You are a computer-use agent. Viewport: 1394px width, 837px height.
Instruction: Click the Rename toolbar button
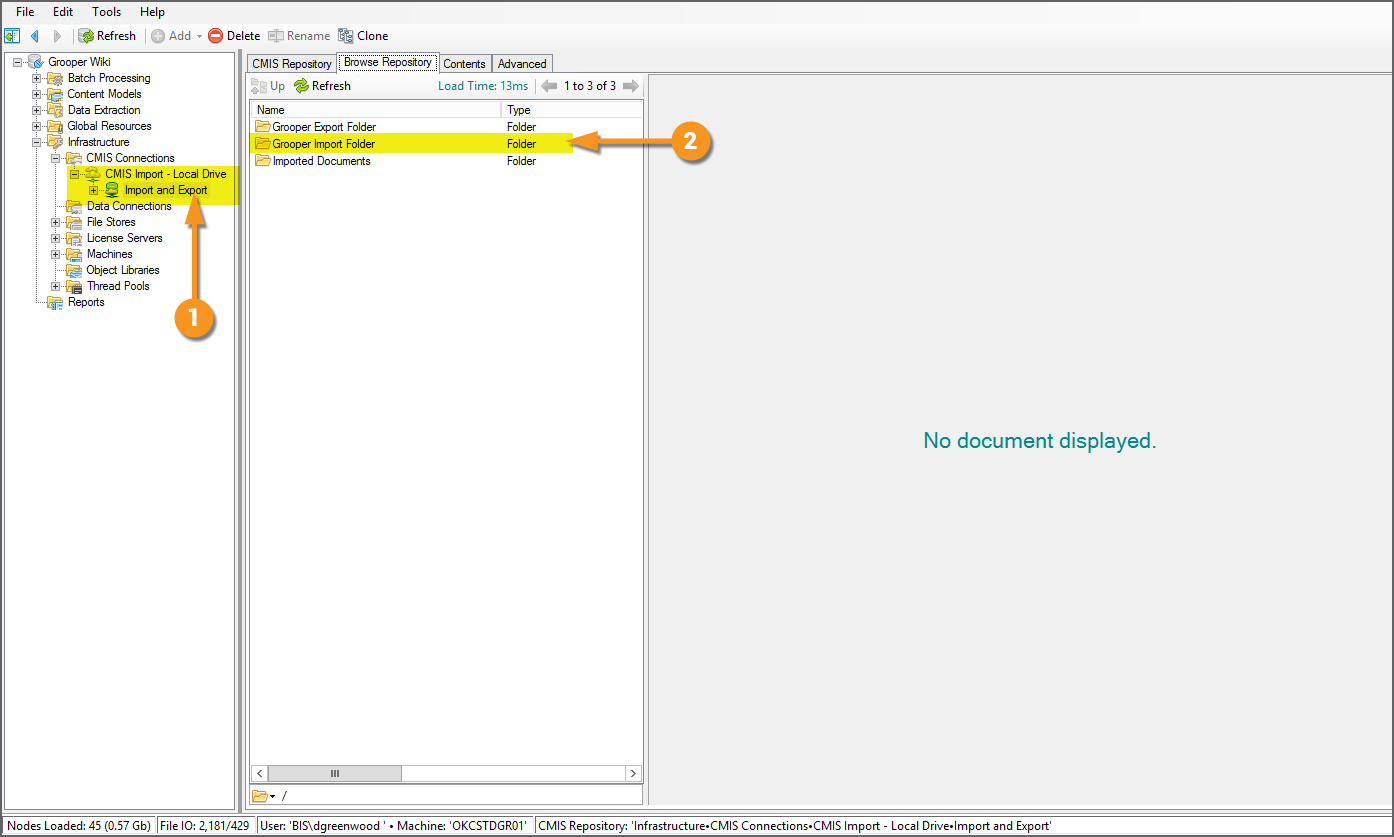click(299, 36)
